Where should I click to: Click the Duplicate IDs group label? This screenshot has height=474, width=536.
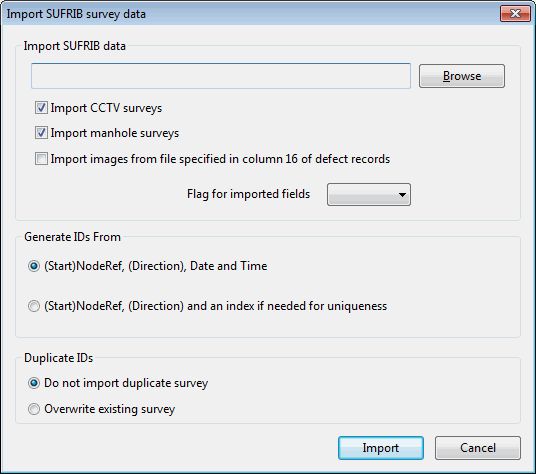(x=58, y=358)
